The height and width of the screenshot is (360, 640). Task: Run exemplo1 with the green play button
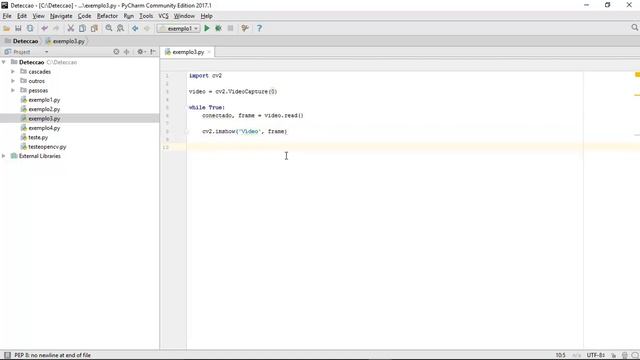[x=207, y=28]
